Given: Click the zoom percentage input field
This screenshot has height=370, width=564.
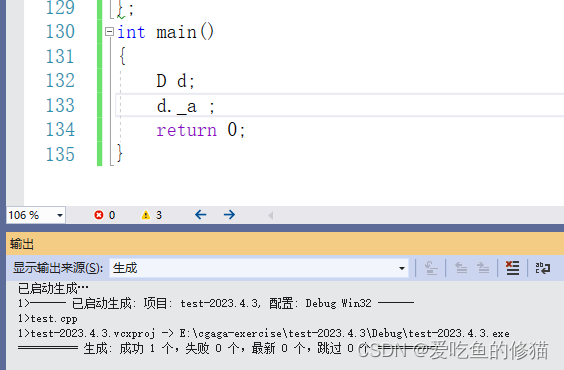Looking at the screenshot, I should [30, 215].
